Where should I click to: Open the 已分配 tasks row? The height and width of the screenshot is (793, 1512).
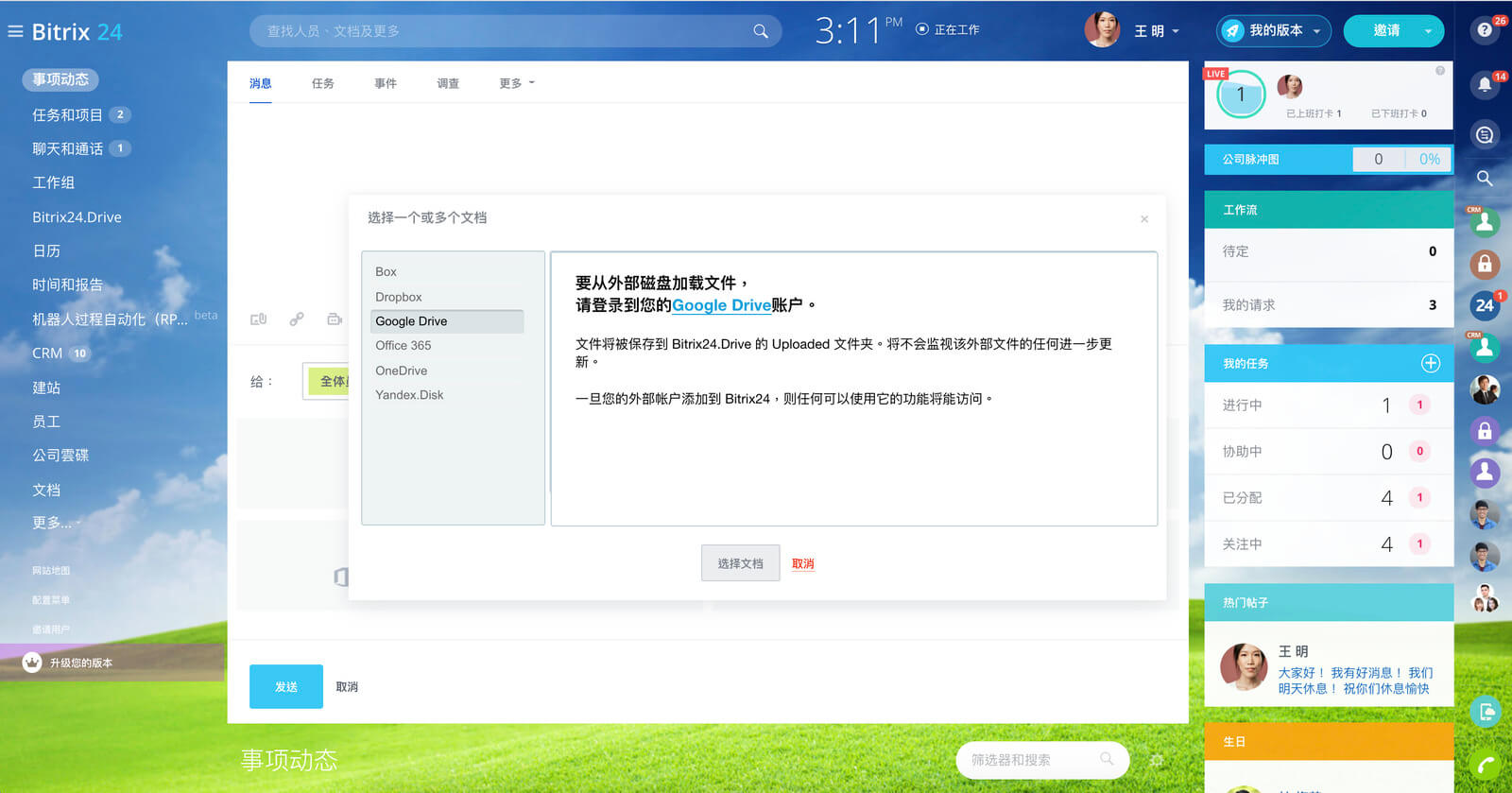pos(1329,497)
